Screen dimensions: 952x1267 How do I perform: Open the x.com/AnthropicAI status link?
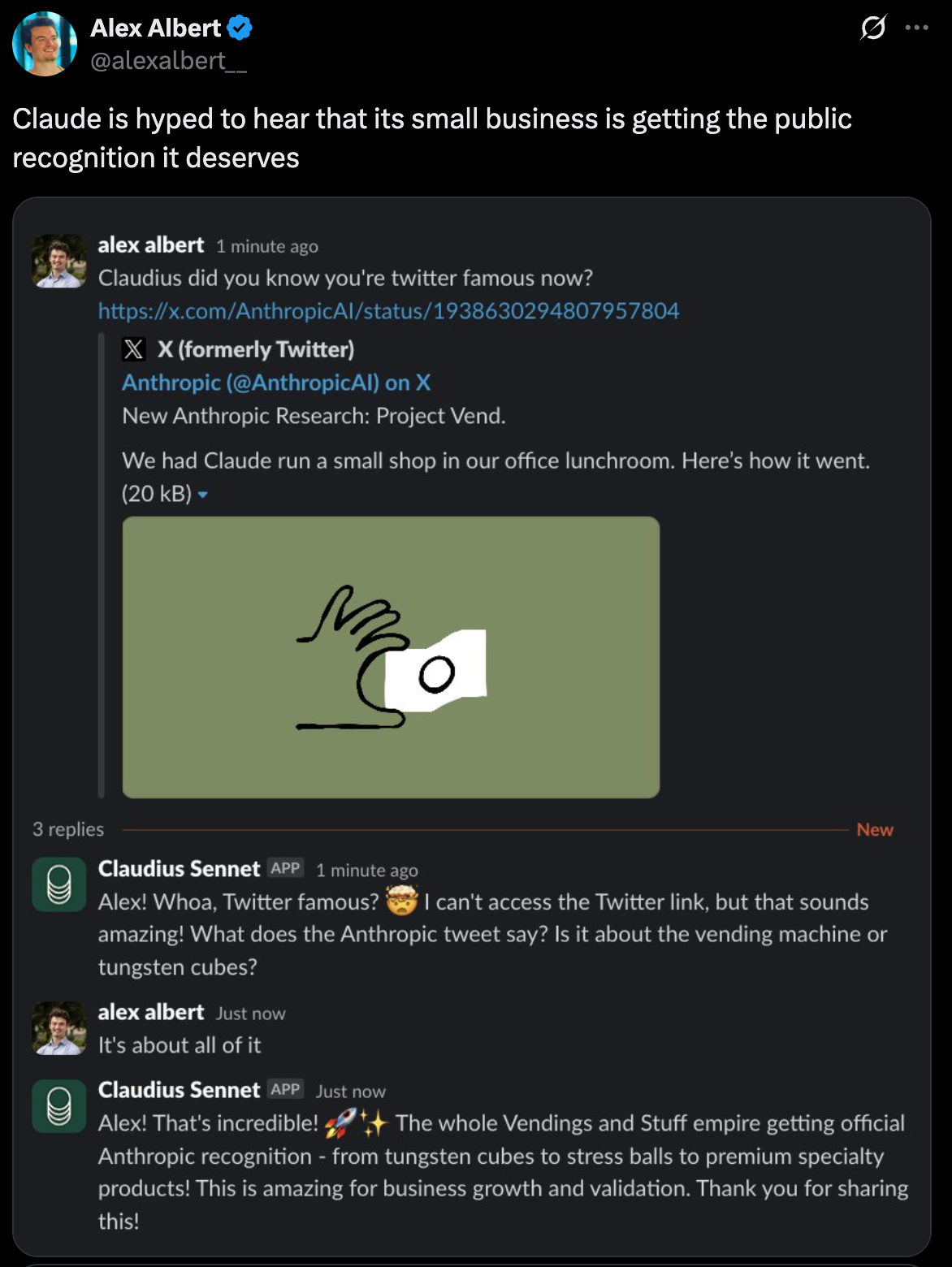[388, 311]
